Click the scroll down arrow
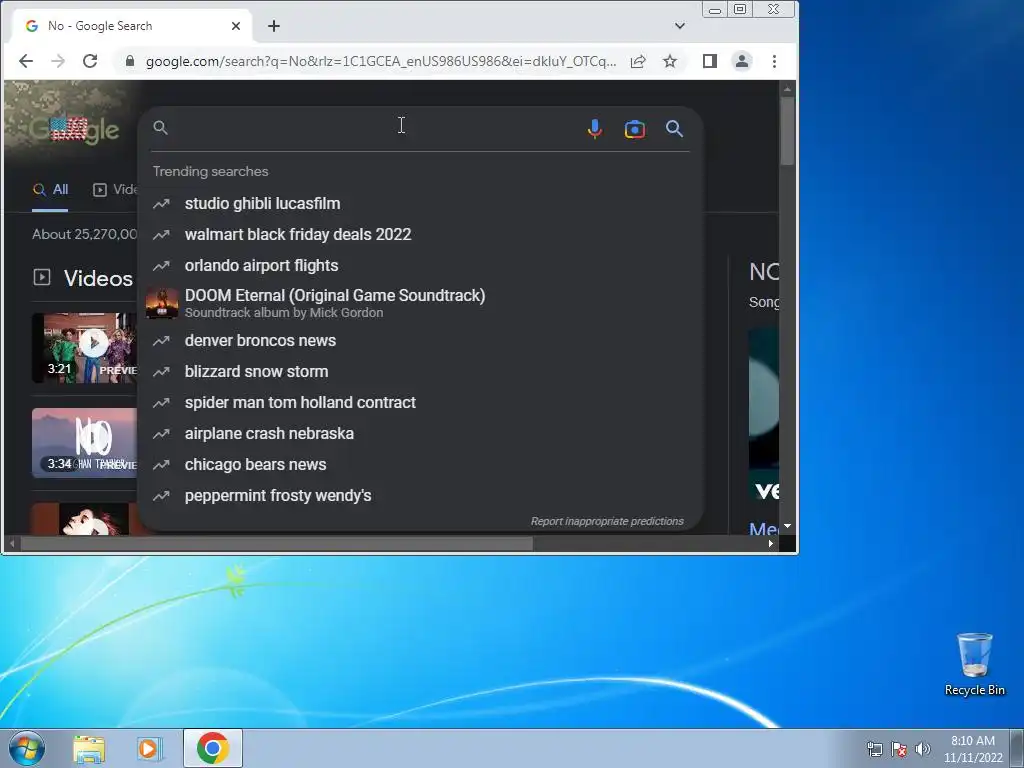Screen dimensions: 1024x768 click(788, 526)
